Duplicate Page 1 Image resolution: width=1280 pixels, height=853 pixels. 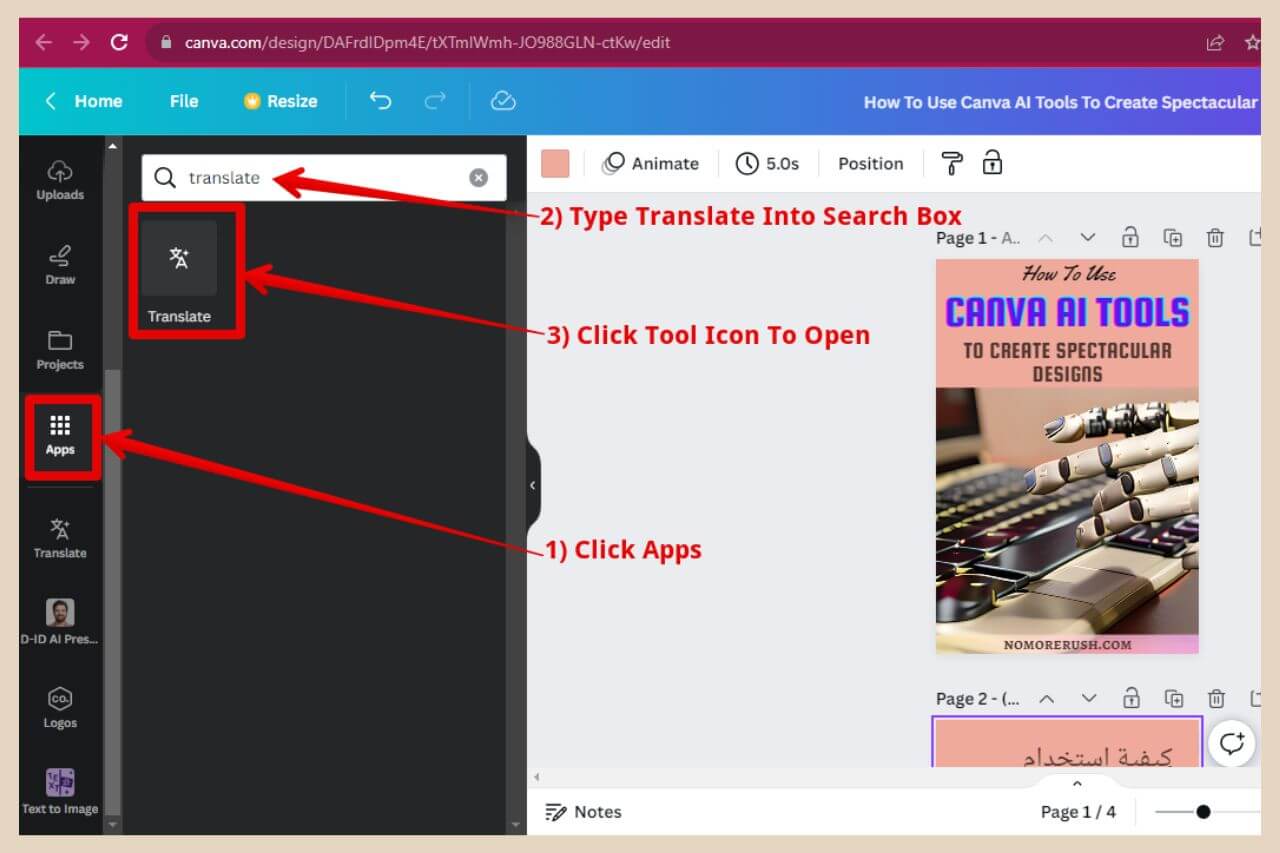point(1173,238)
